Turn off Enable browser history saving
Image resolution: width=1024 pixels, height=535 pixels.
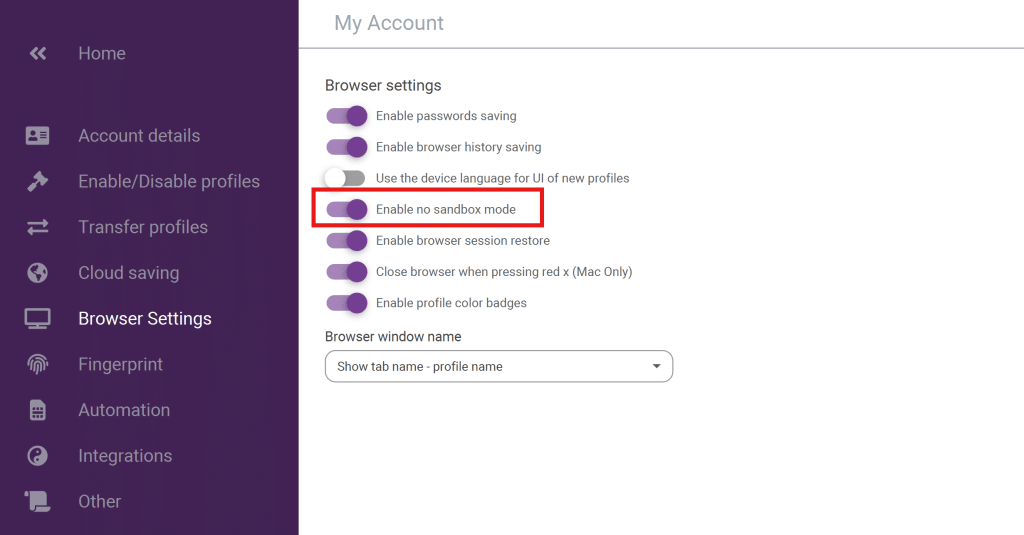(x=346, y=147)
